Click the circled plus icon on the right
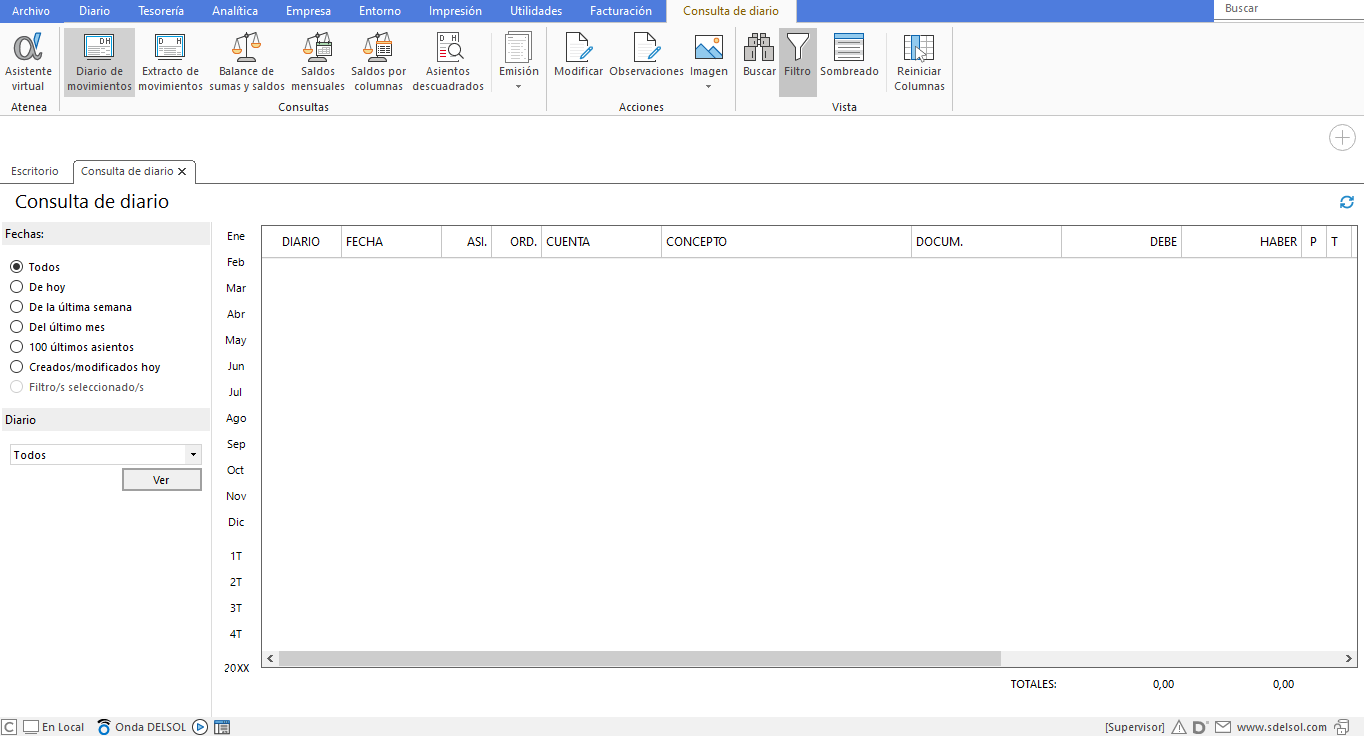 click(x=1342, y=138)
